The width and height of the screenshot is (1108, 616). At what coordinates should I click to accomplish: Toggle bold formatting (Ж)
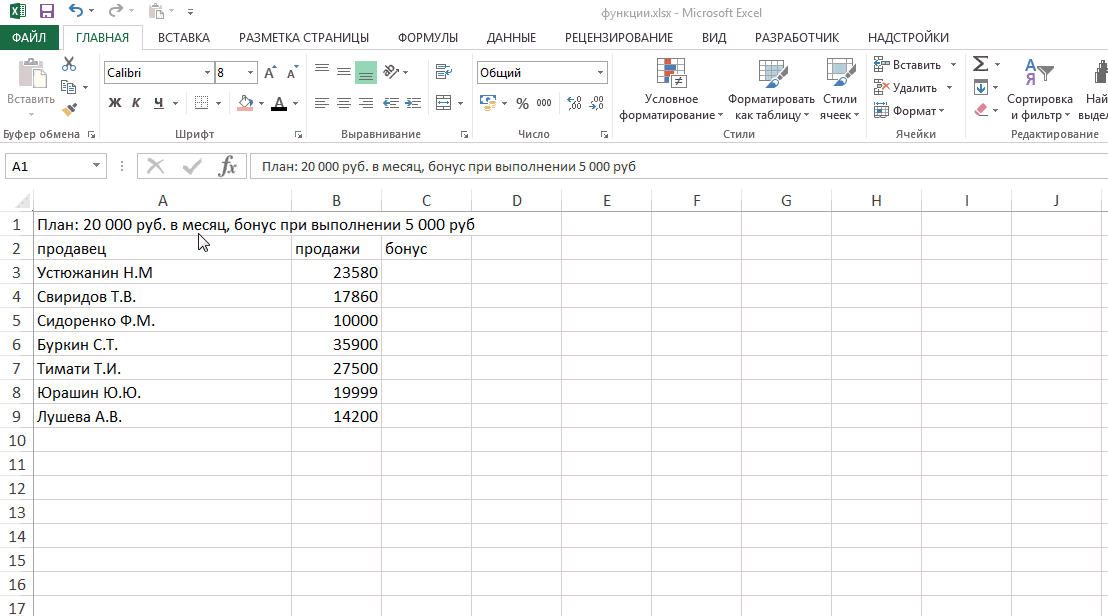click(114, 103)
